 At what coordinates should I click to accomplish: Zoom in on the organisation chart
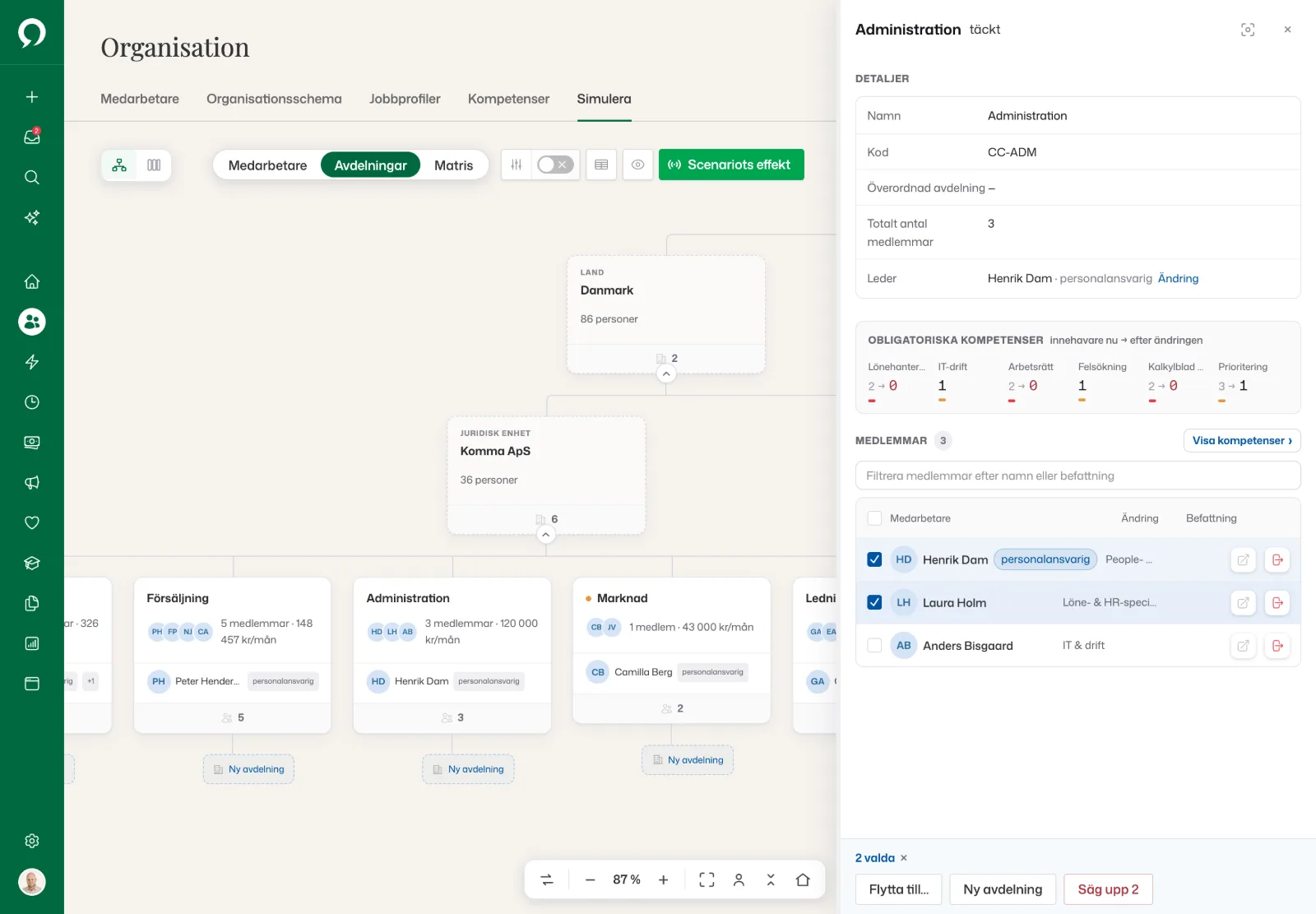[663, 880]
